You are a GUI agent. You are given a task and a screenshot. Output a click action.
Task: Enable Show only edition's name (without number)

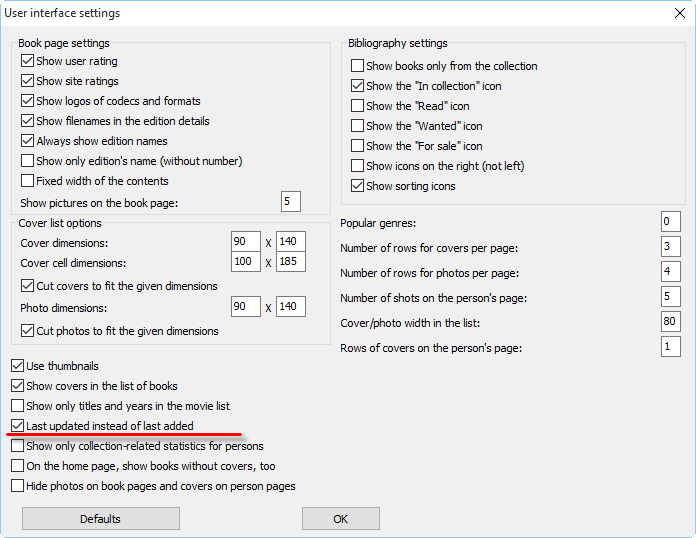pyautogui.click(x=28, y=161)
